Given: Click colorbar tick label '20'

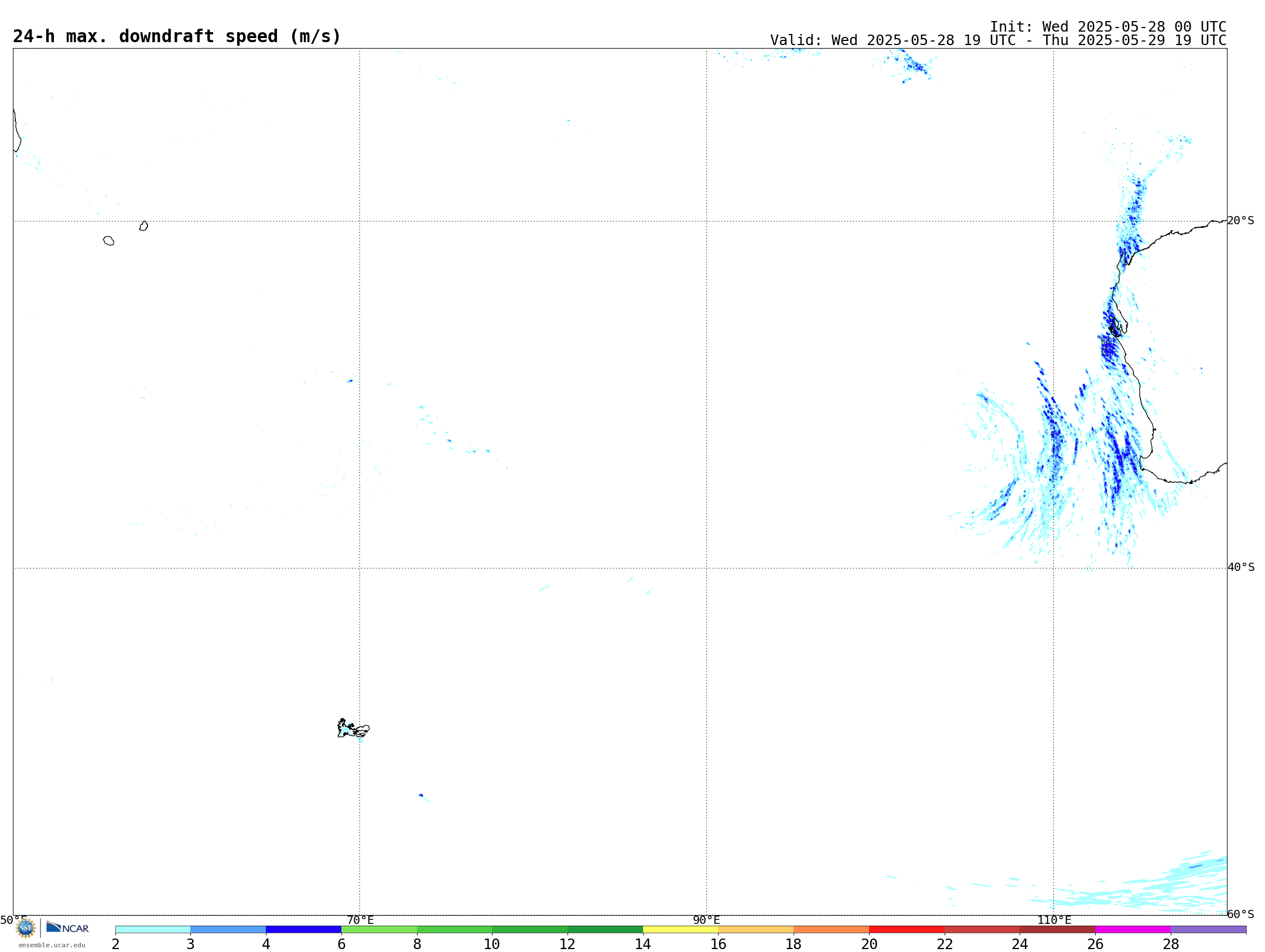Looking at the screenshot, I should pos(869,944).
